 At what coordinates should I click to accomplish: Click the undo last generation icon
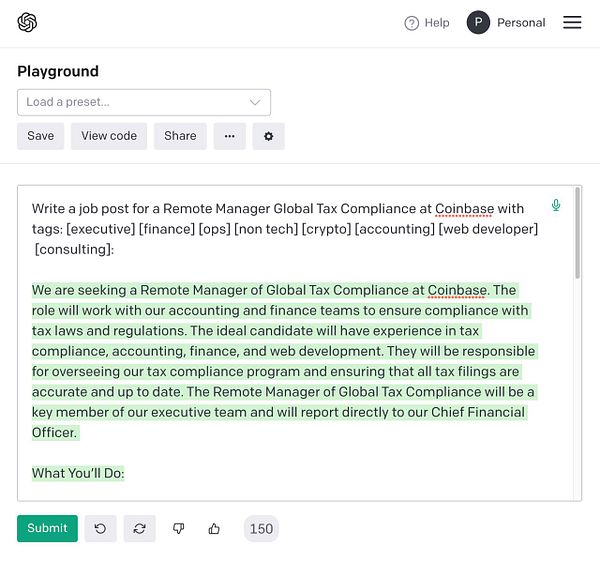tap(100, 528)
